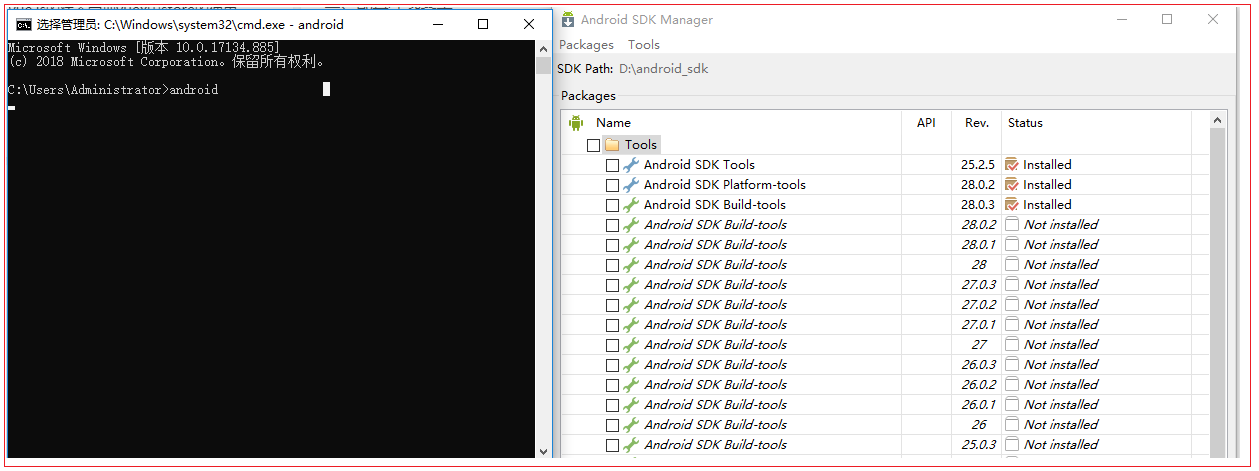Click the Not installed icon for Build-tools 26.0.2
Image resolution: width=1259 pixels, height=471 pixels.
coord(1012,385)
